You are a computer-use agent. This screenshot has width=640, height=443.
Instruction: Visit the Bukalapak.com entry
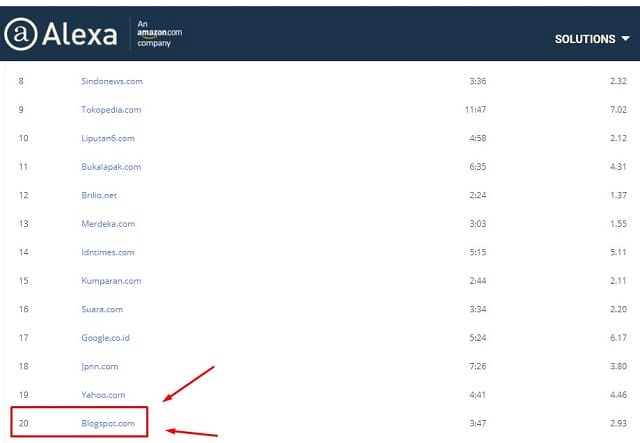(111, 166)
